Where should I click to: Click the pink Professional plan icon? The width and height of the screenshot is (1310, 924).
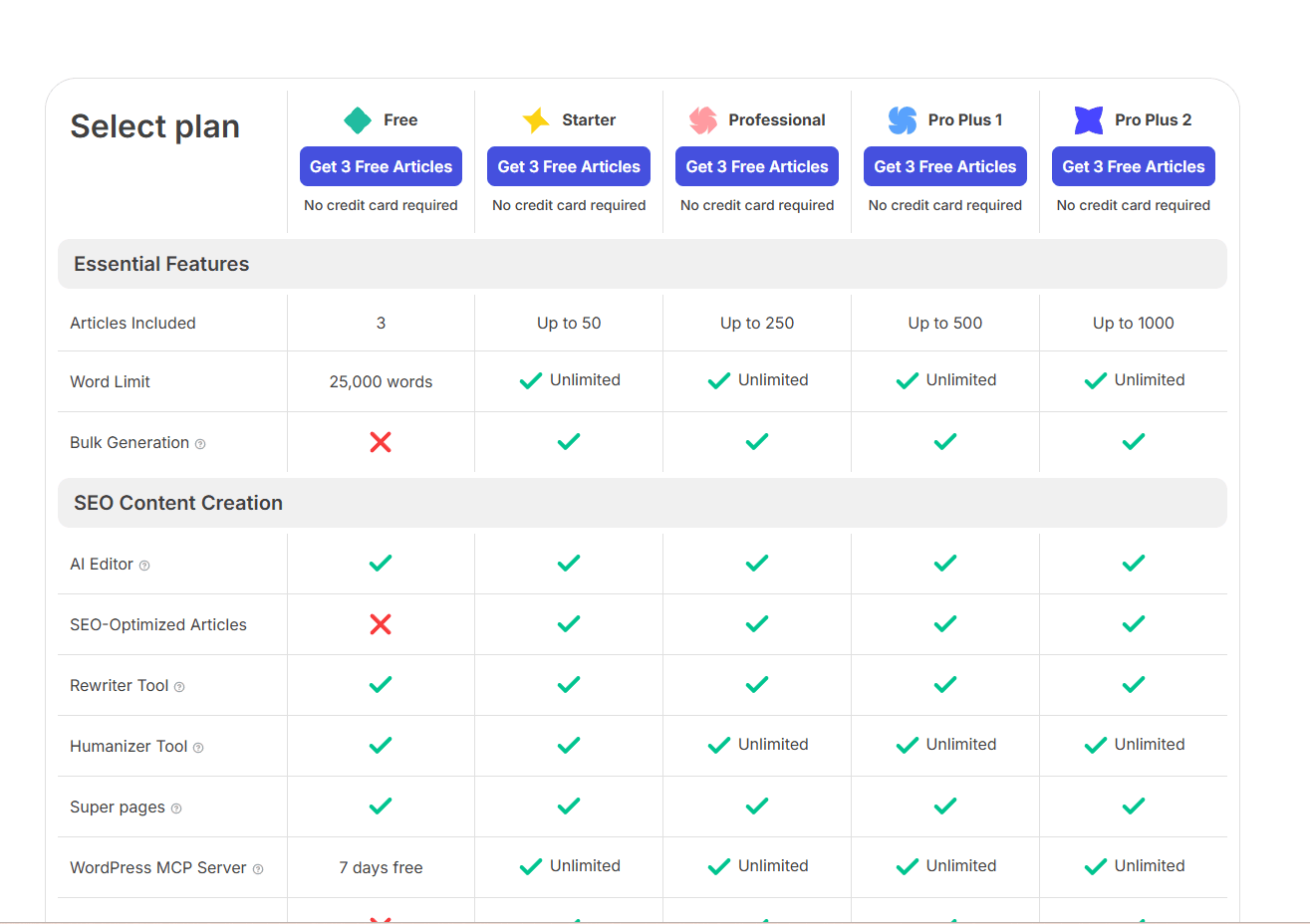tap(703, 120)
